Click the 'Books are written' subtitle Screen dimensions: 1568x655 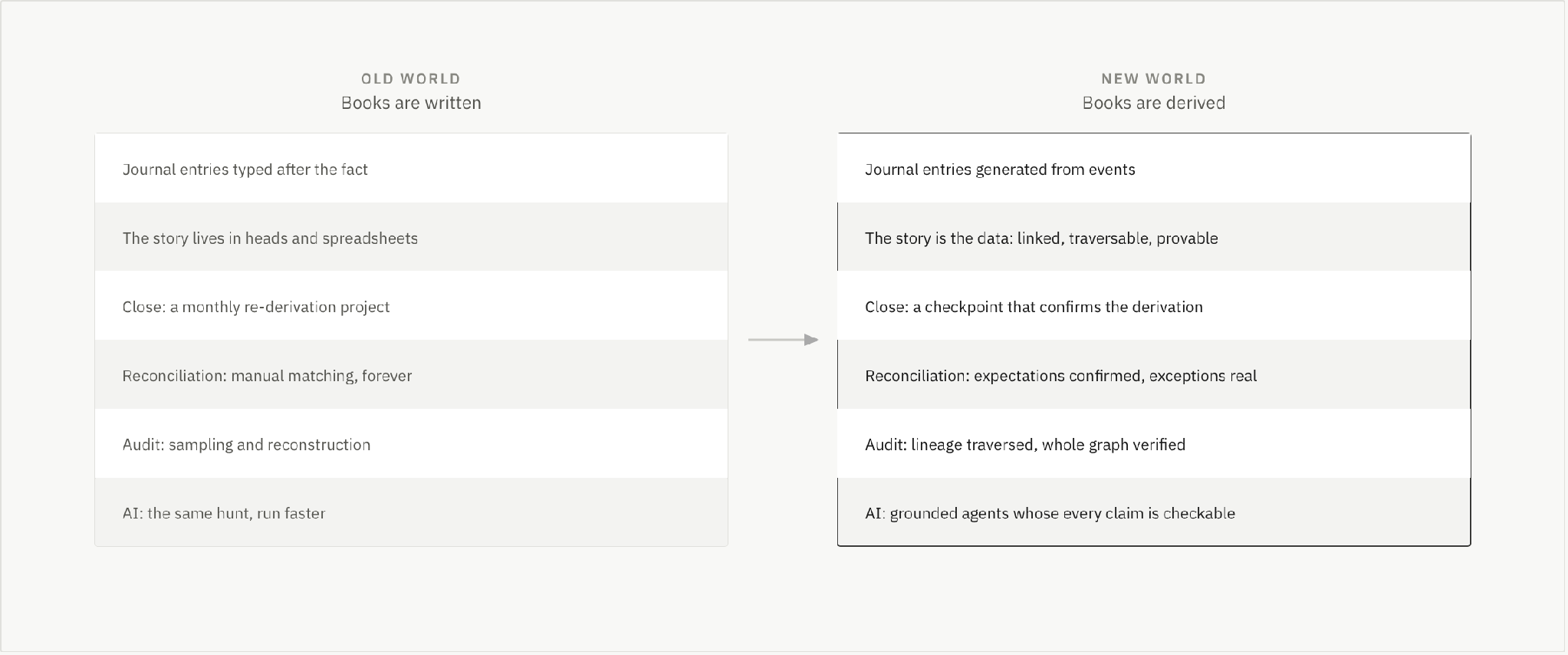411,103
